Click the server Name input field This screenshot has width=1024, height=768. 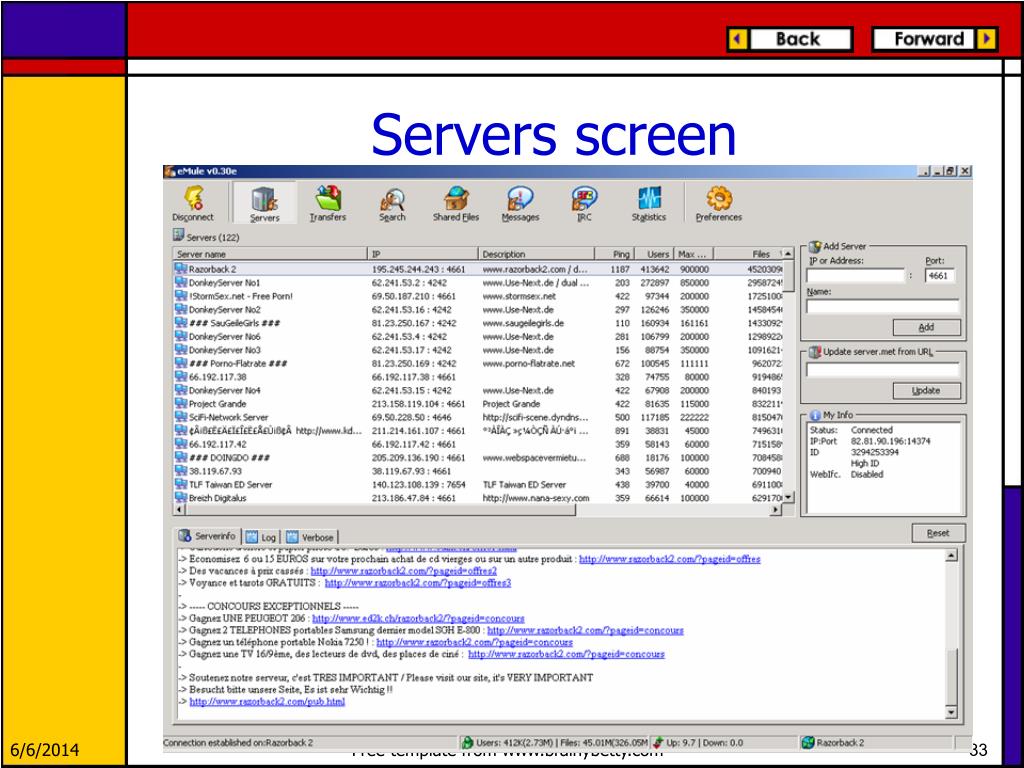coord(883,306)
